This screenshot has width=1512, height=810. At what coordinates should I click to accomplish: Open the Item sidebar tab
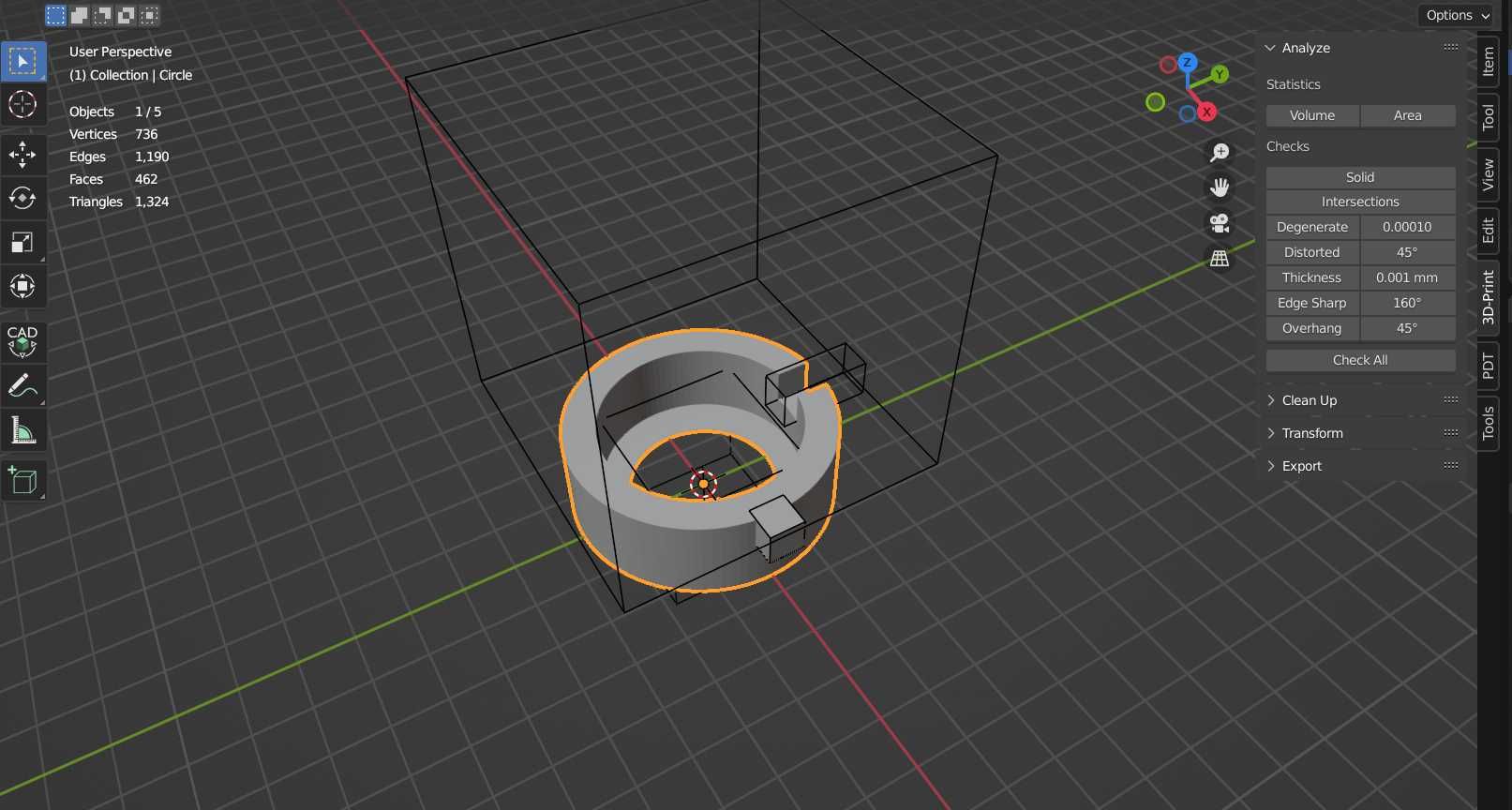click(x=1489, y=62)
